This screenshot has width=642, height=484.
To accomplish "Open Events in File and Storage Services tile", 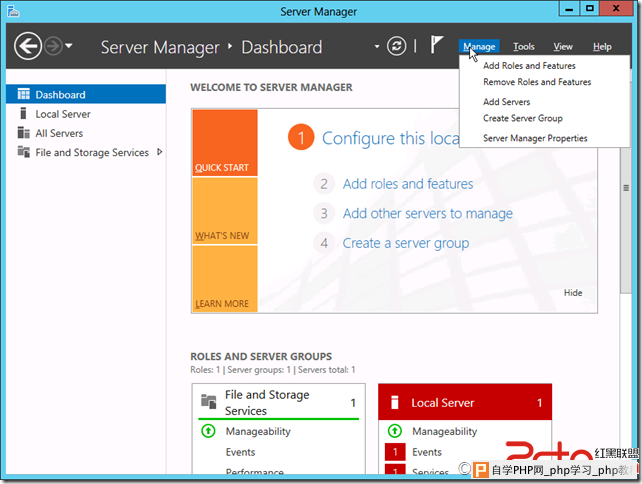I will click(x=240, y=452).
